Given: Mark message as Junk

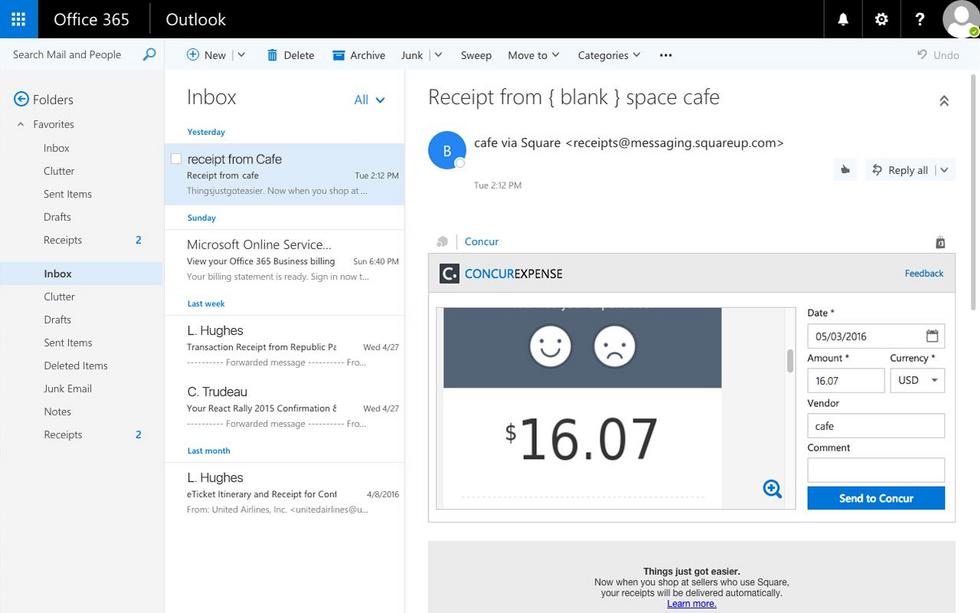Looking at the screenshot, I should (x=412, y=55).
